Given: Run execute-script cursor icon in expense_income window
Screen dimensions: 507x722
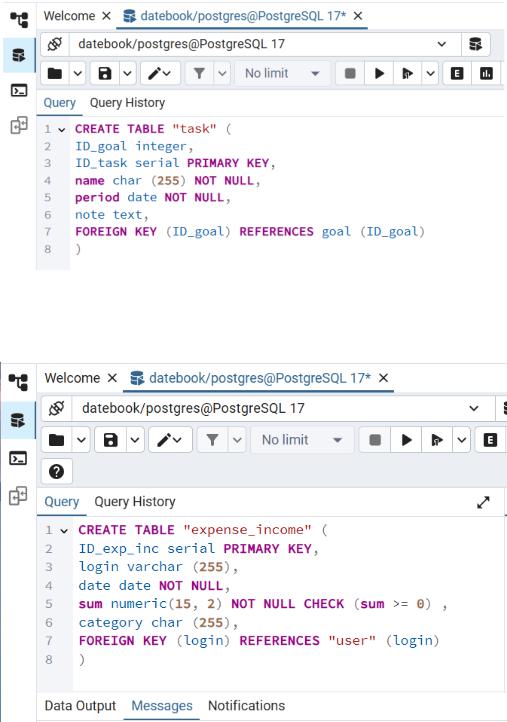Looking at the screenshot, I should (437, 440).
